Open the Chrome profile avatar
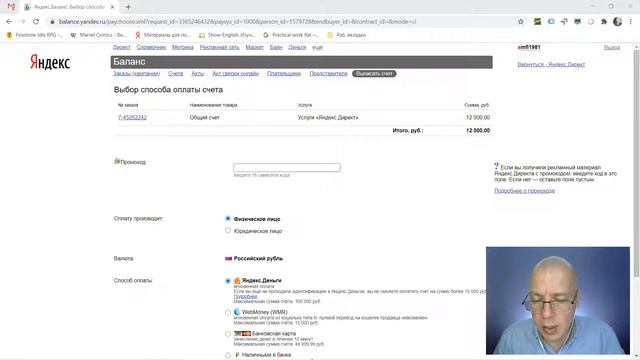Screen dimensions: 640x360 click(618, 22)
